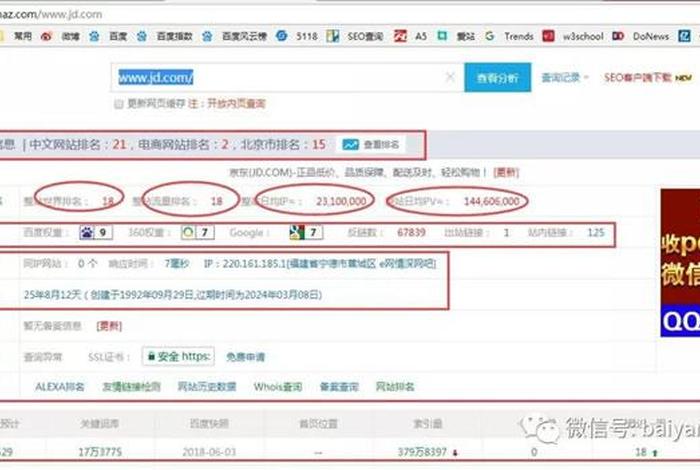Expand the 查询记录 dropdown
Image resolution: width=700 pixels, height=470 pixels.
point(565,78)
